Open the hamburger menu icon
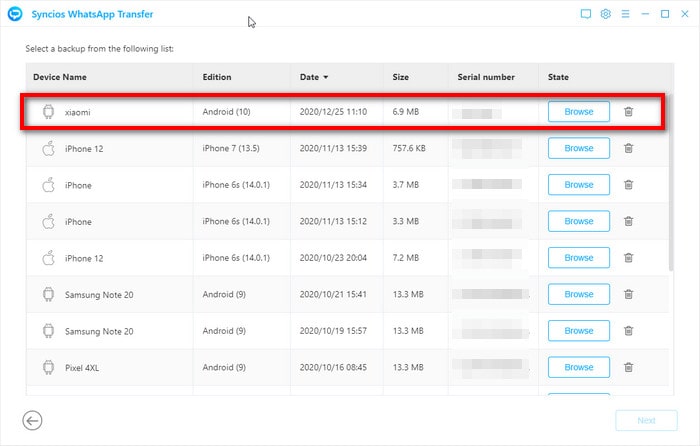 pos(625,14)
